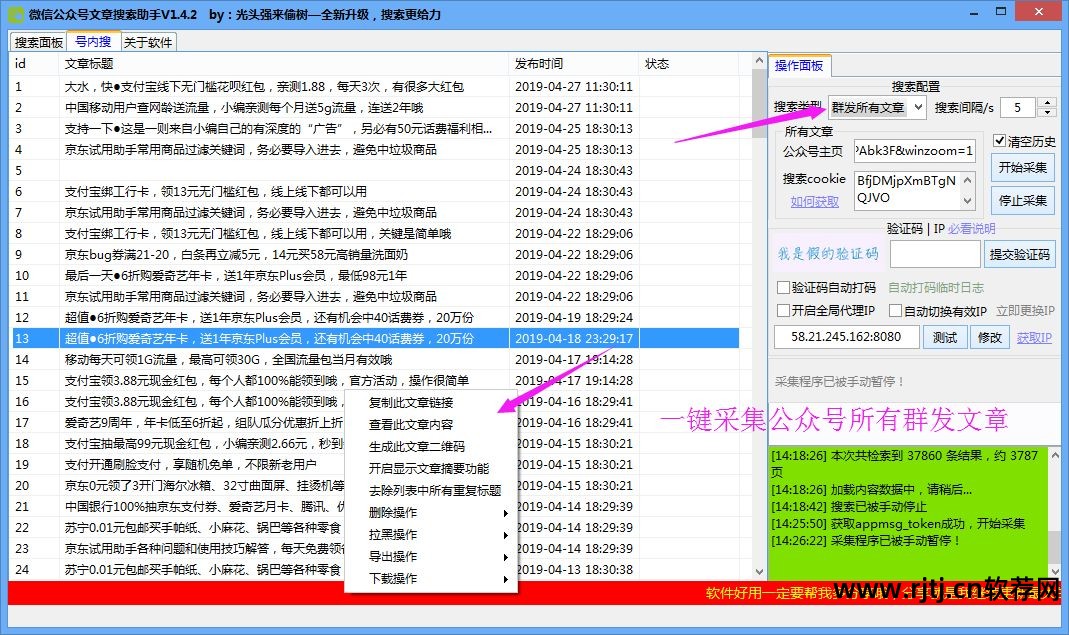The width and height of the screenshot is (1069, 635).
Task: Expand the 下载操作 submenu
Action: click(431, 578)
